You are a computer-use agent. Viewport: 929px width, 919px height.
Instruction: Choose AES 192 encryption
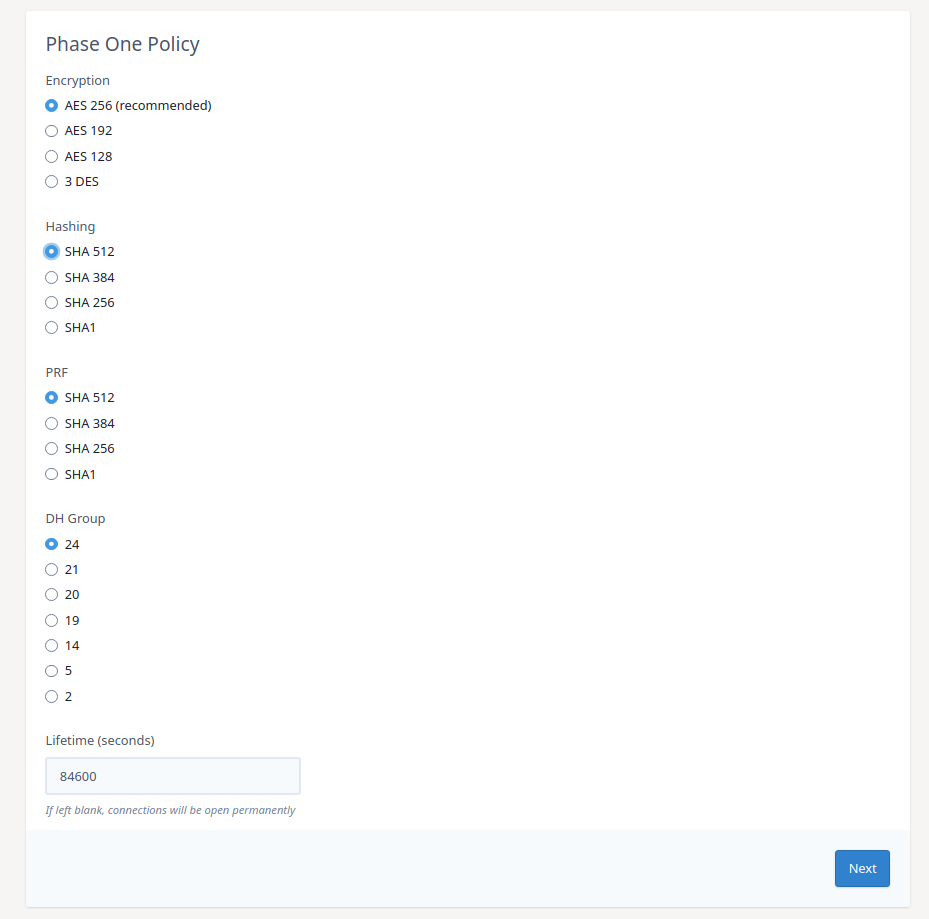point(51,130)
